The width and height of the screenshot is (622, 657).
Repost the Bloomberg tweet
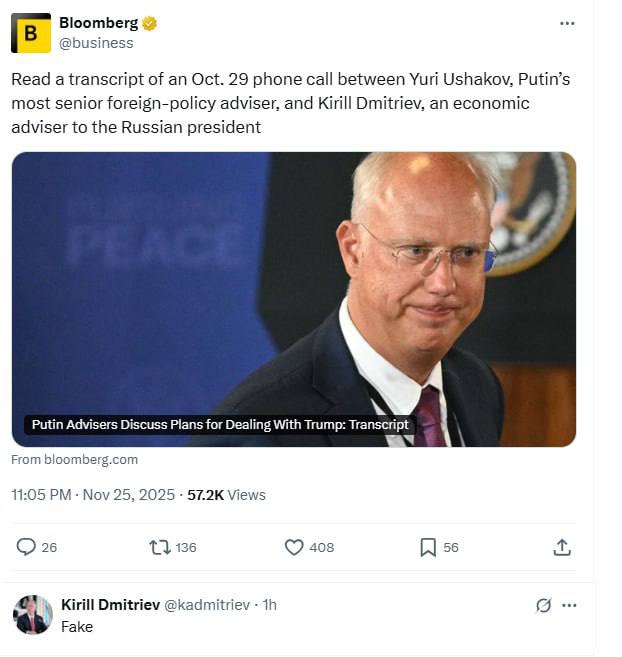pyautogui.click(x=159, y=547)
